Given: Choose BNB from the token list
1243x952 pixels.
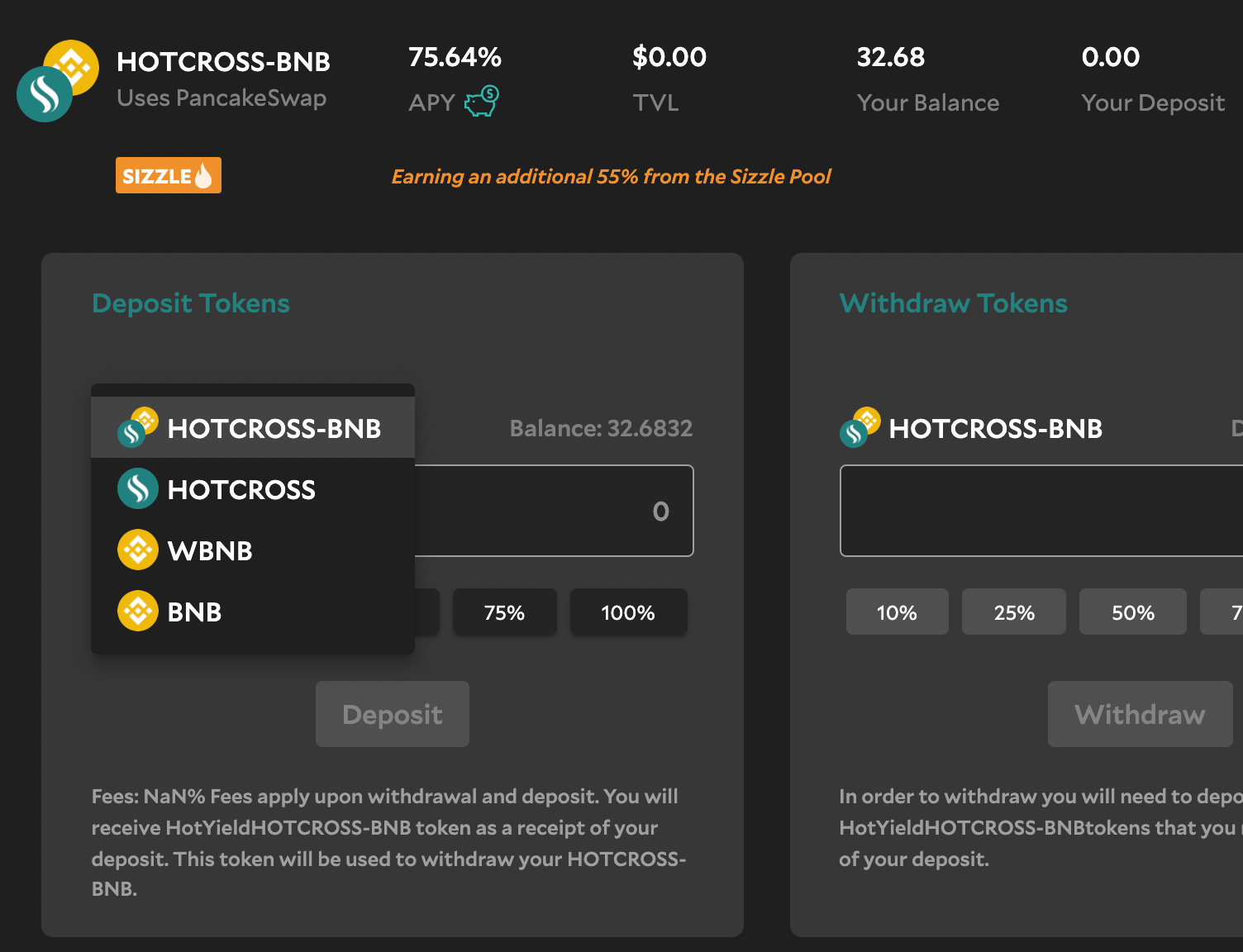Looking at the screenshot, I should (253, 611).
